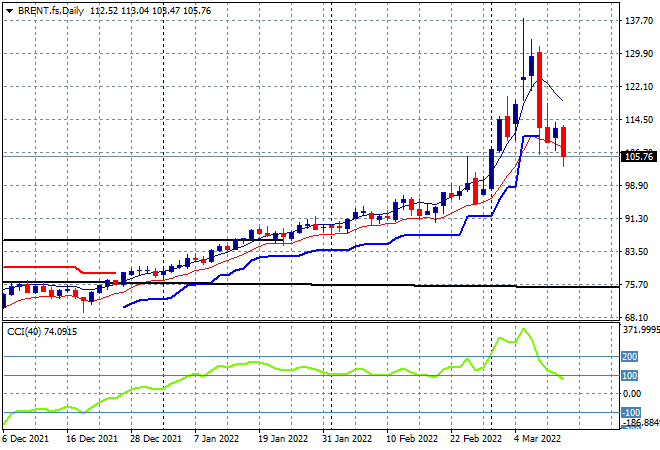
Task: Click the last red candle on chart
Action: pyautogui.click(x=564, y=141)
